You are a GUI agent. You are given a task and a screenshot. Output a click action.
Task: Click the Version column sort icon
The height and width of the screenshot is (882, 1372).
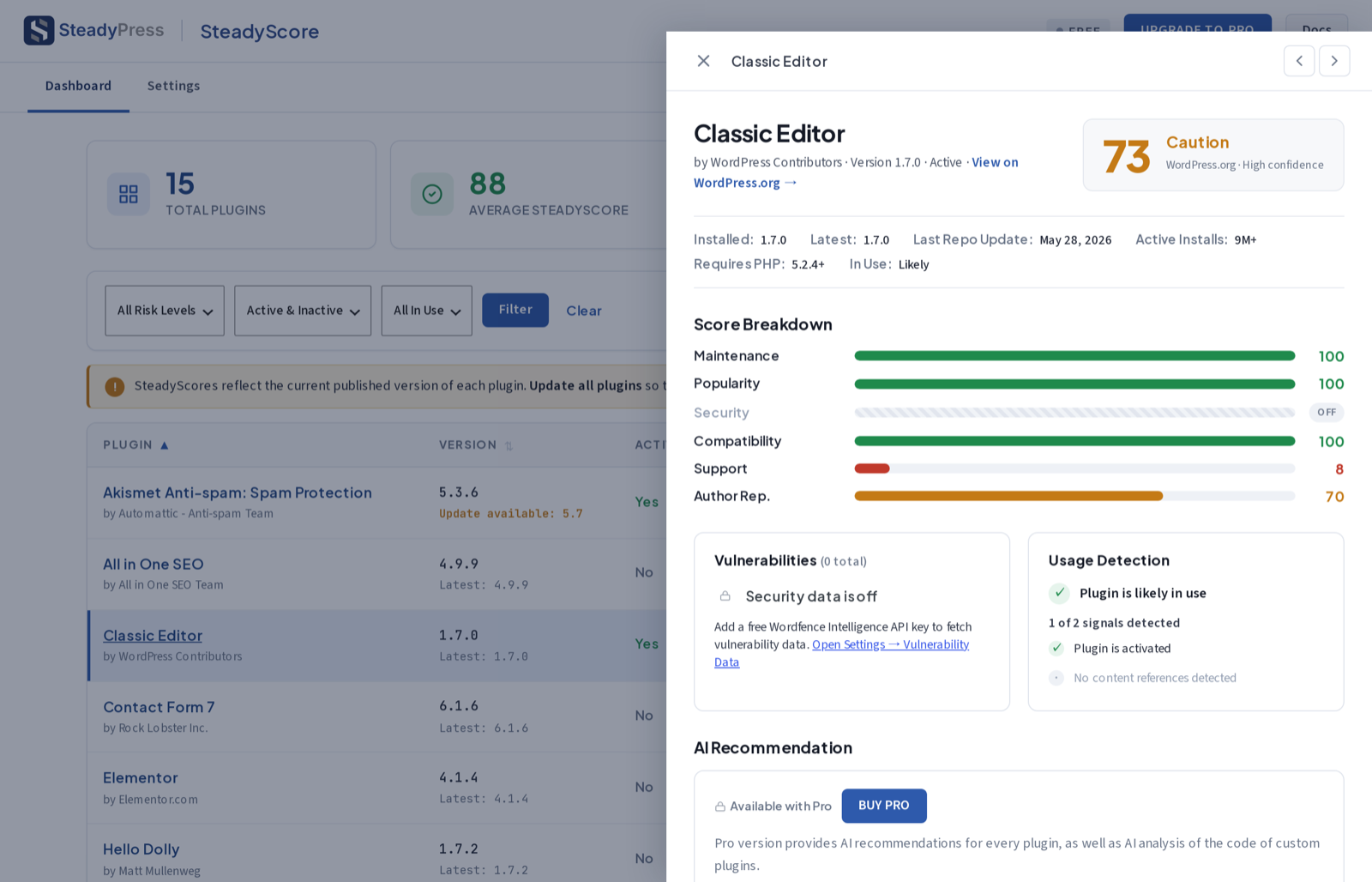click(x=508, y=446)
